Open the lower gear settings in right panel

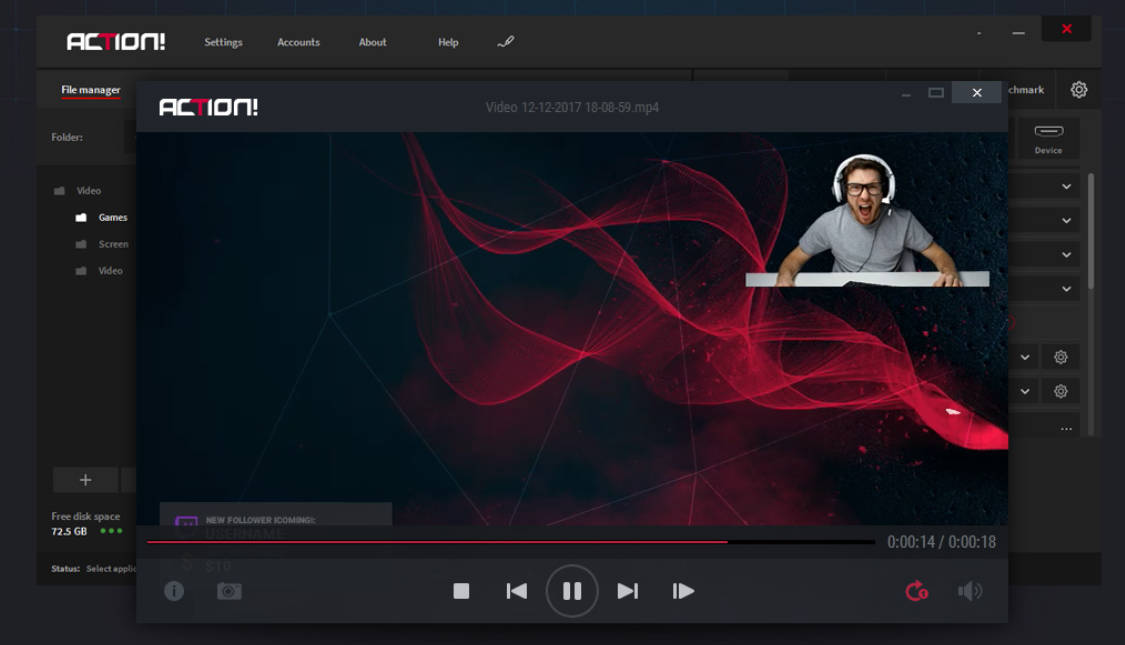(x=1060, y=391)
